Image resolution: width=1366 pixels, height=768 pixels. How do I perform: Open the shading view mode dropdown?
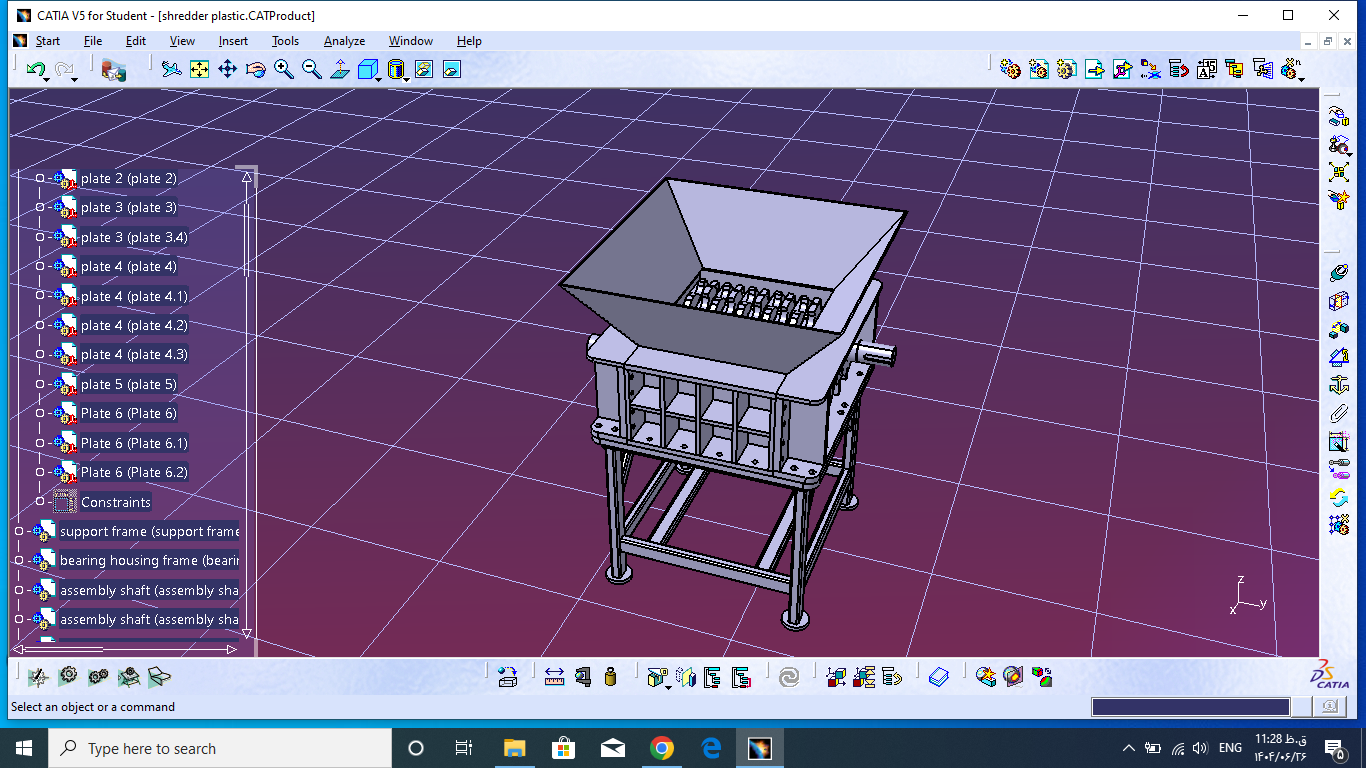[x=407, y=78]
